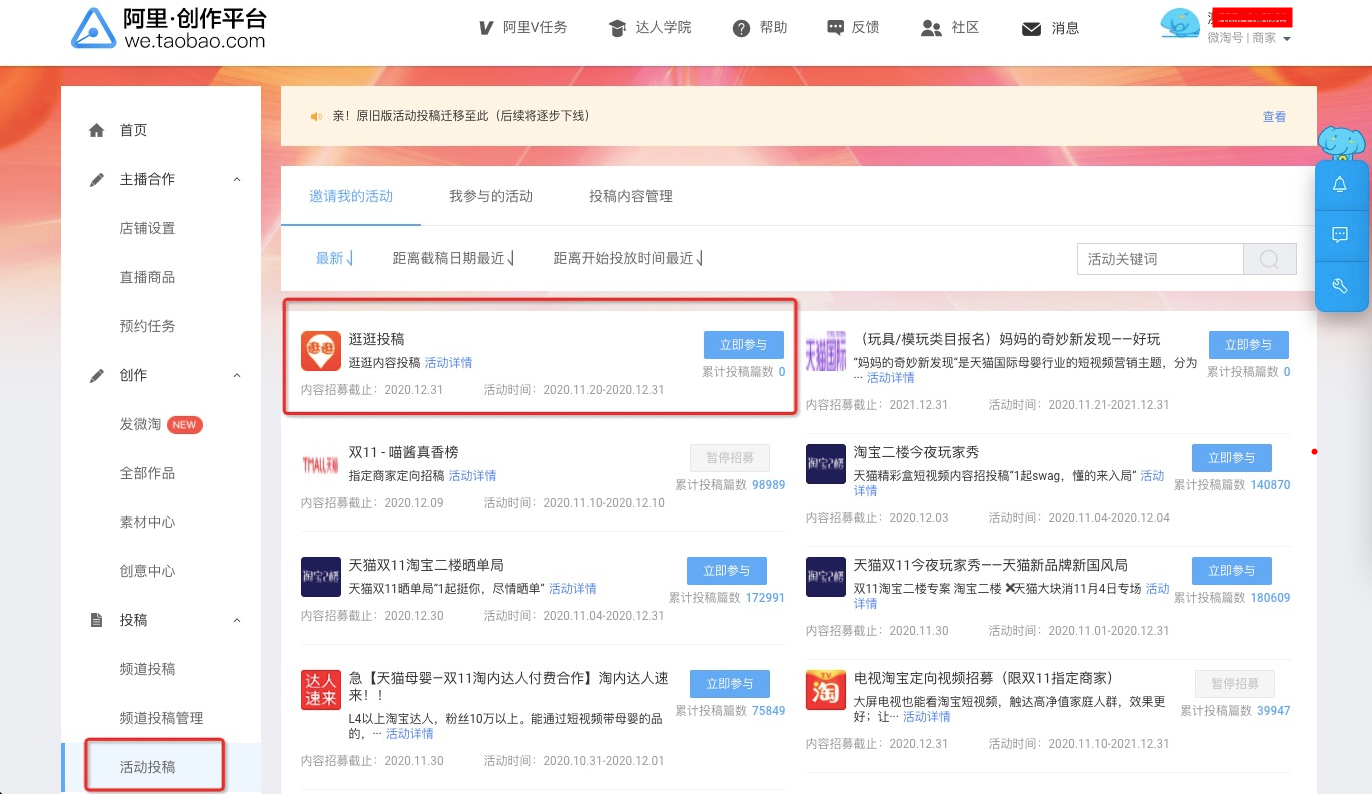Collapse the 创作 section chevron

coord(237,375)
